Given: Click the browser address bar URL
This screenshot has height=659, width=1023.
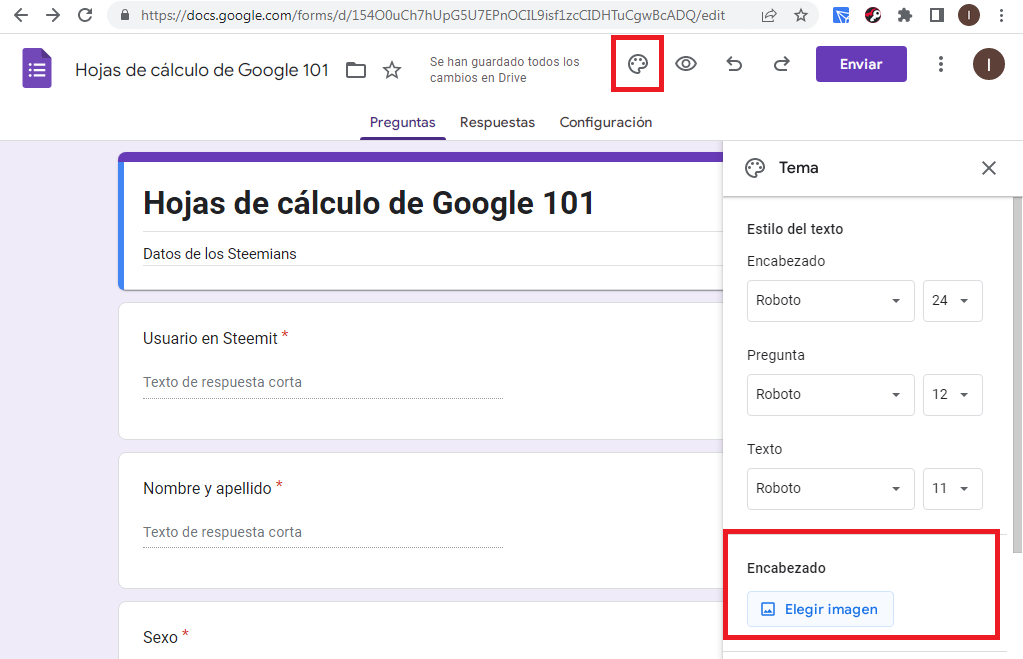Looking at the screenshot, I should 433,15.
